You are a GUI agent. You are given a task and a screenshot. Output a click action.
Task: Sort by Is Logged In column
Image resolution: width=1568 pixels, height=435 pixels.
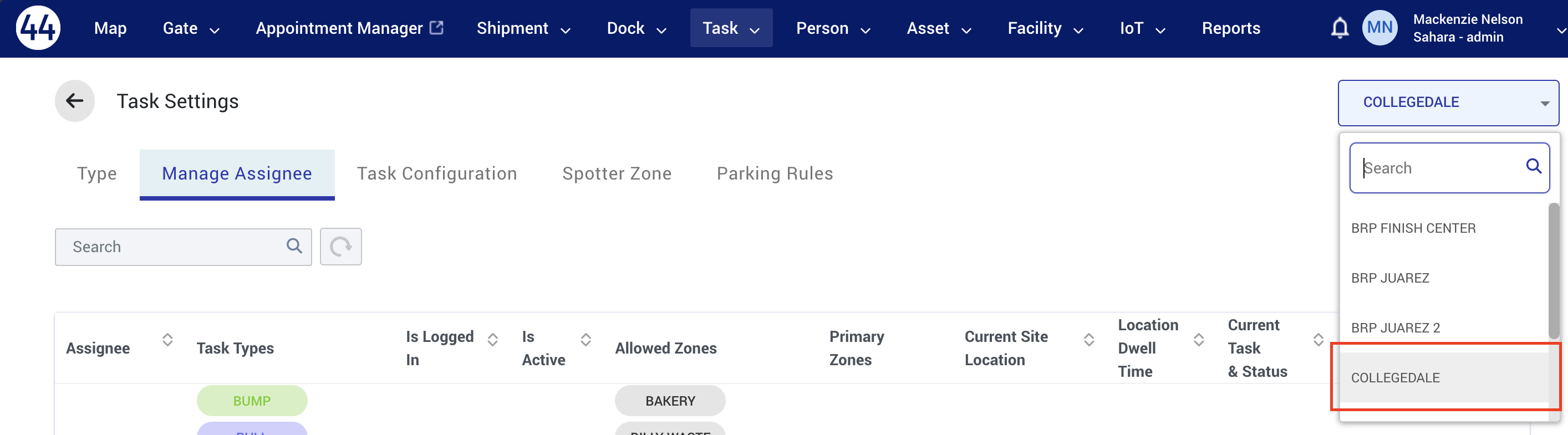(x=492, y=340)
